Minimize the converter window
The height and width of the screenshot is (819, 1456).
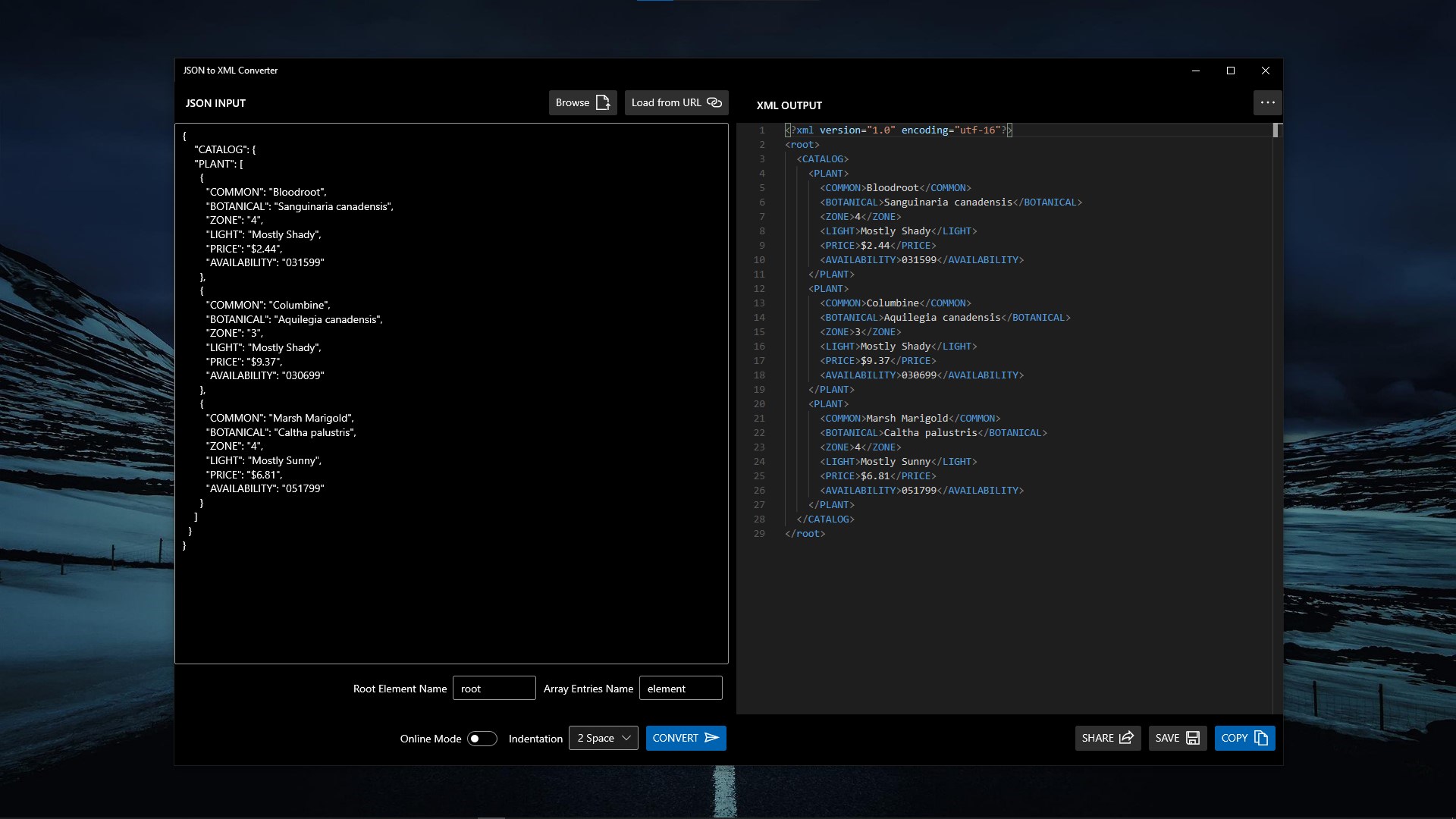(1196, 71)
